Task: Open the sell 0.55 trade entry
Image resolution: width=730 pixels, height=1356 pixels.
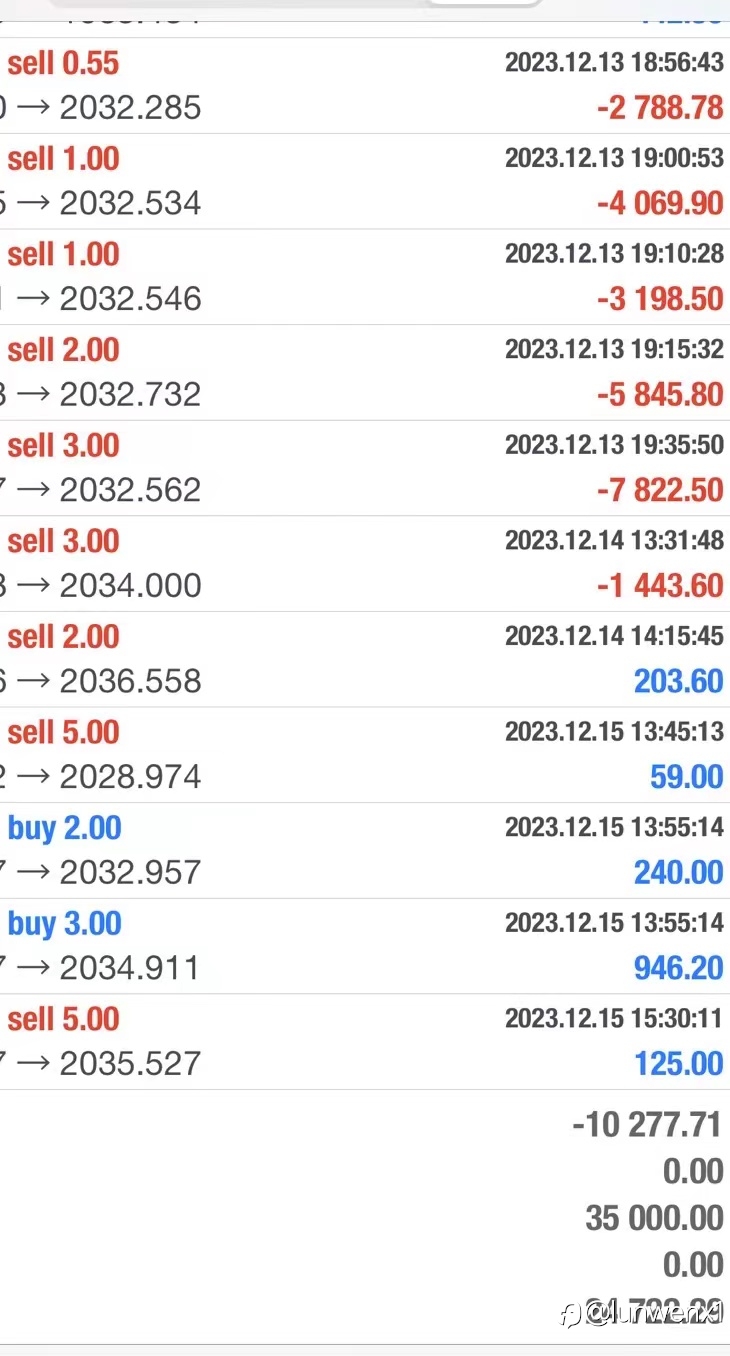Action: coord(365,86)
